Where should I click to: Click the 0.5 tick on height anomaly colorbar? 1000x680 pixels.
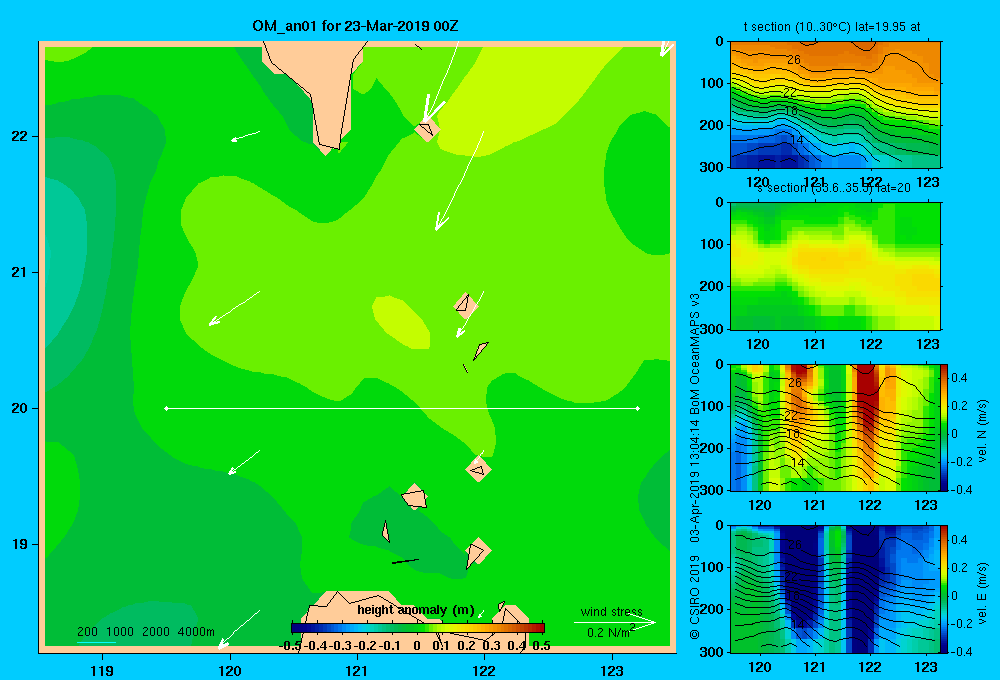coord(541,646)
